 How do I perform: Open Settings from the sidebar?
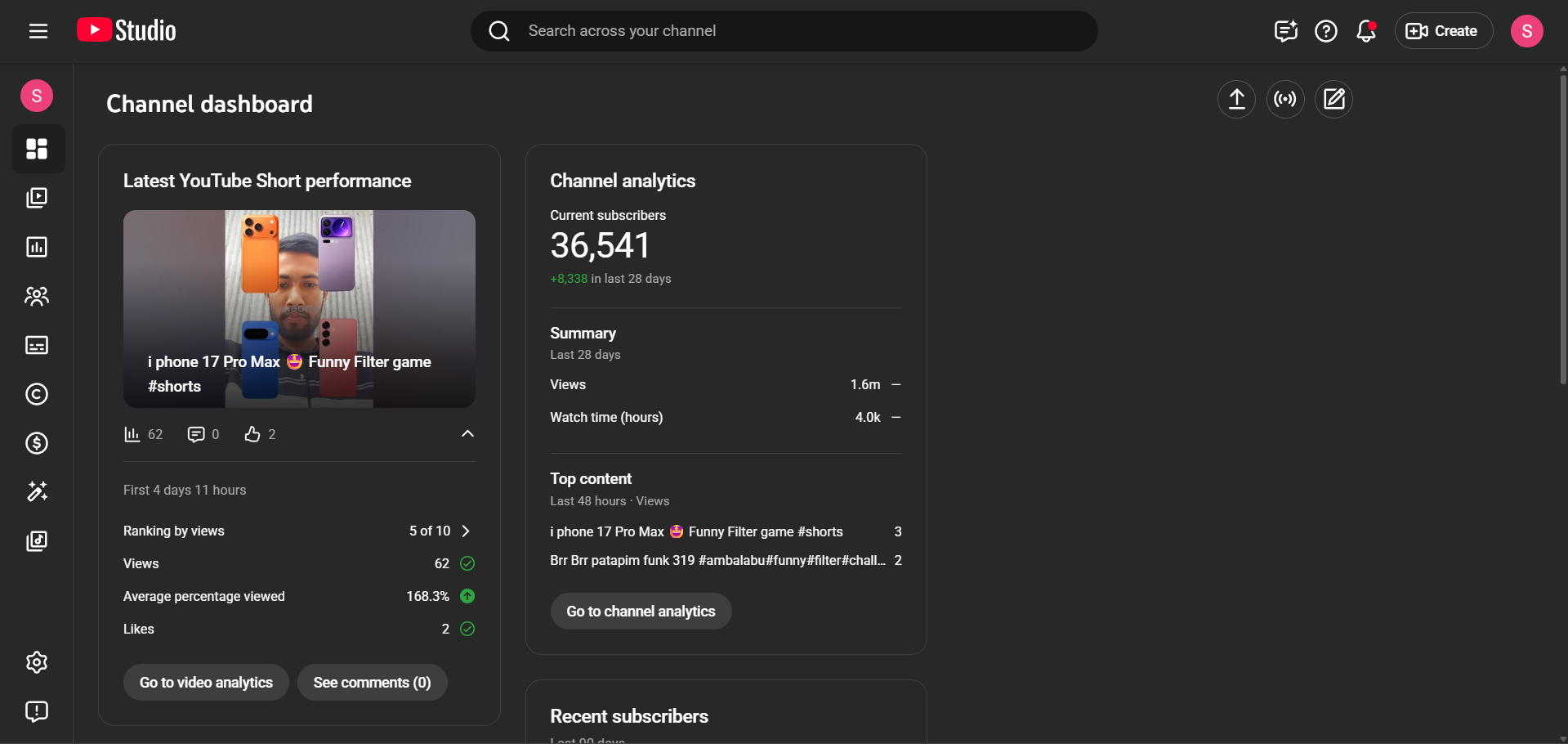click(x=37, y=662)
